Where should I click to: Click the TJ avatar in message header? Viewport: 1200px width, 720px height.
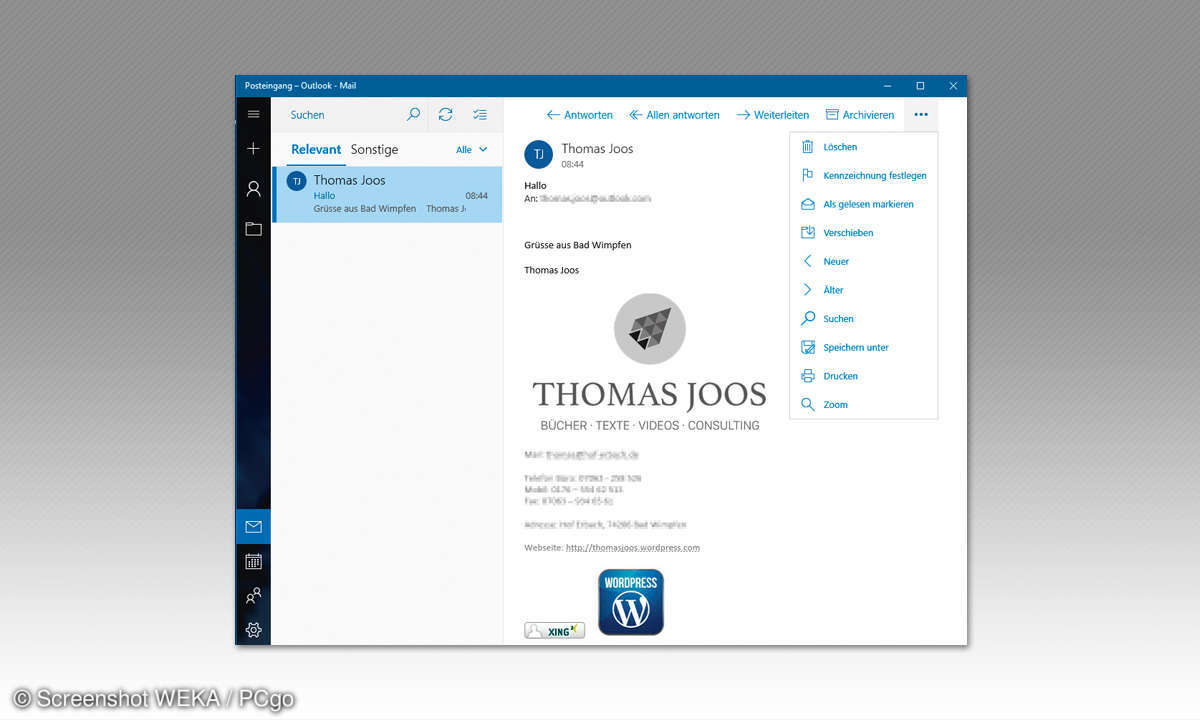(x=538, y=154)
